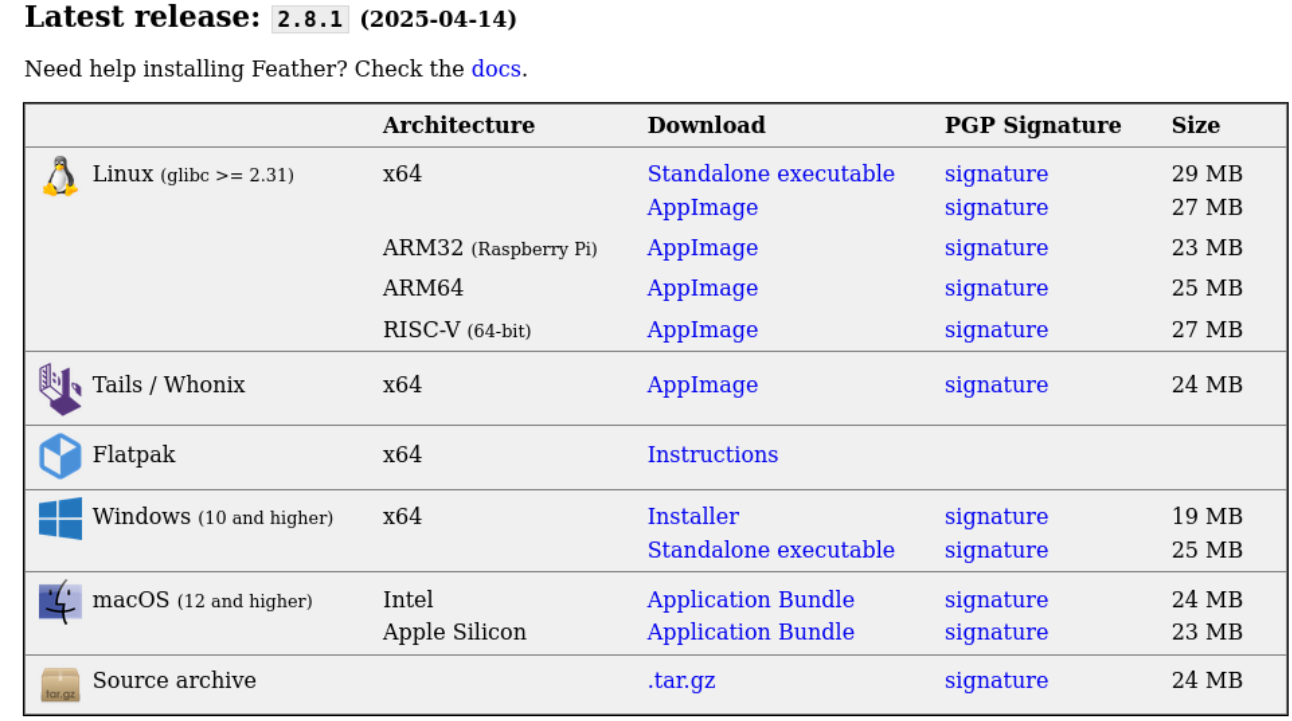Click the Download column header
The width and height of the screenshot is (1292, 721).
706,125
